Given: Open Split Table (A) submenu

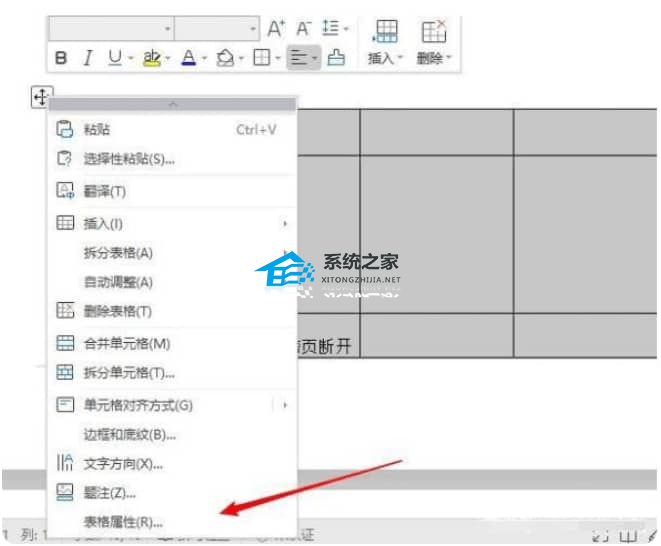Looking at the screenshot, I should [x=173, y=253].
